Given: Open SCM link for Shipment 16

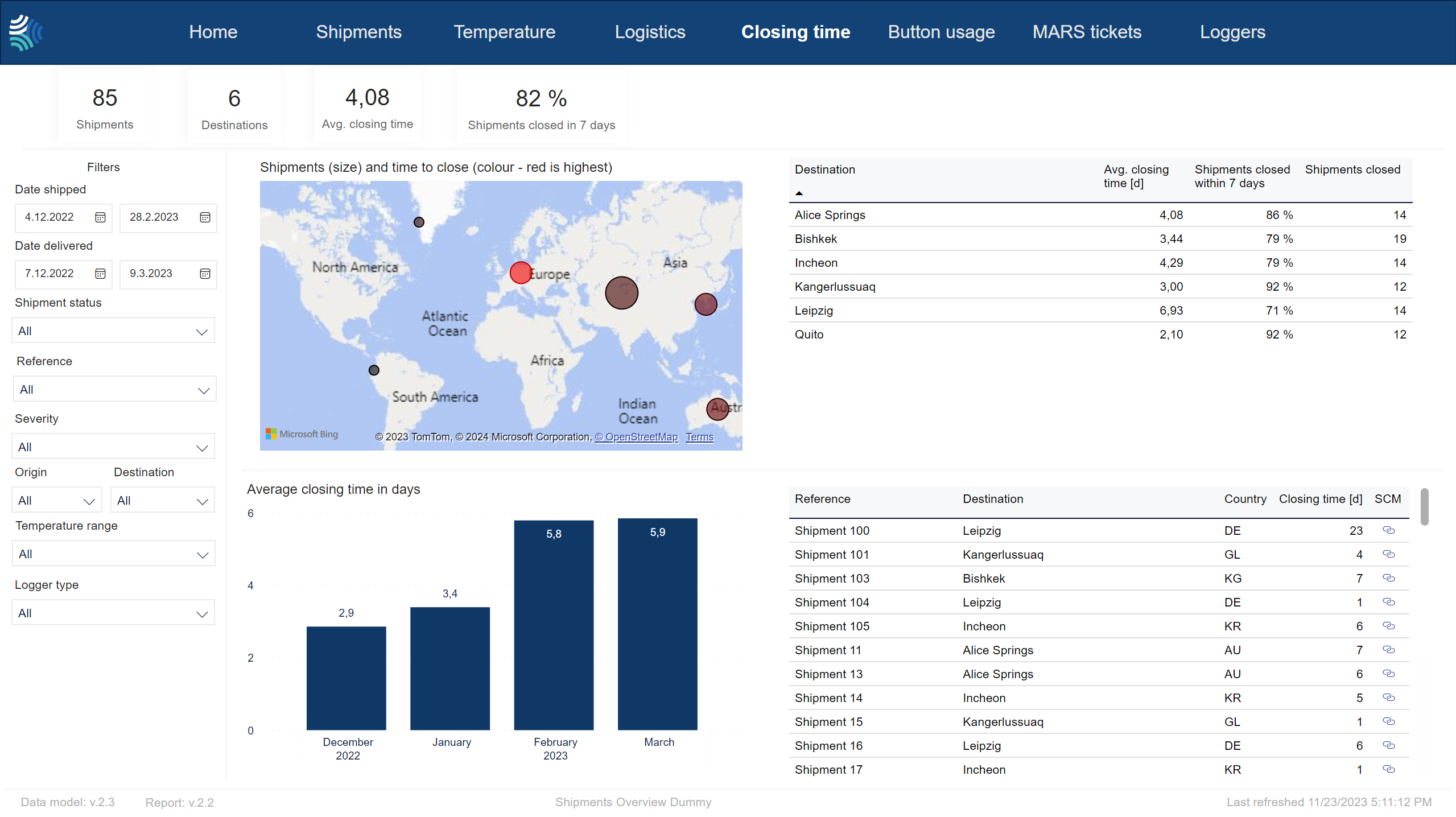Looking at the screenshot, I should click(x=1388, y=745).
